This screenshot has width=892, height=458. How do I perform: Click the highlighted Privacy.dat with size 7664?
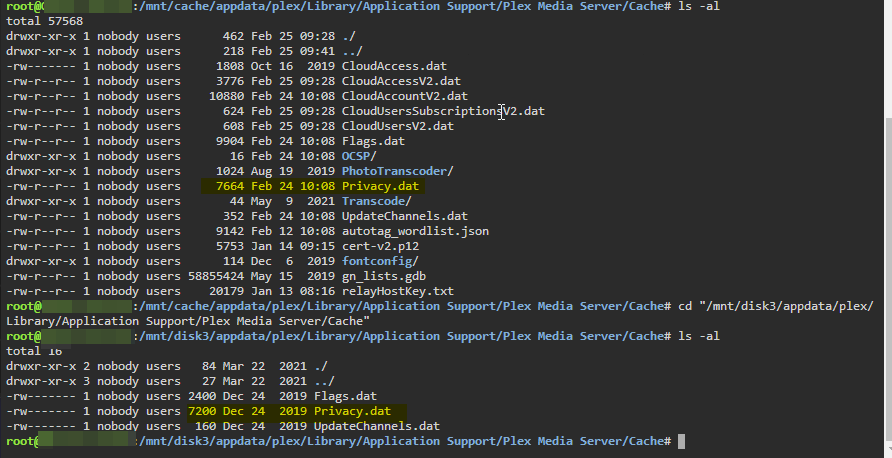tap(380, 186)
